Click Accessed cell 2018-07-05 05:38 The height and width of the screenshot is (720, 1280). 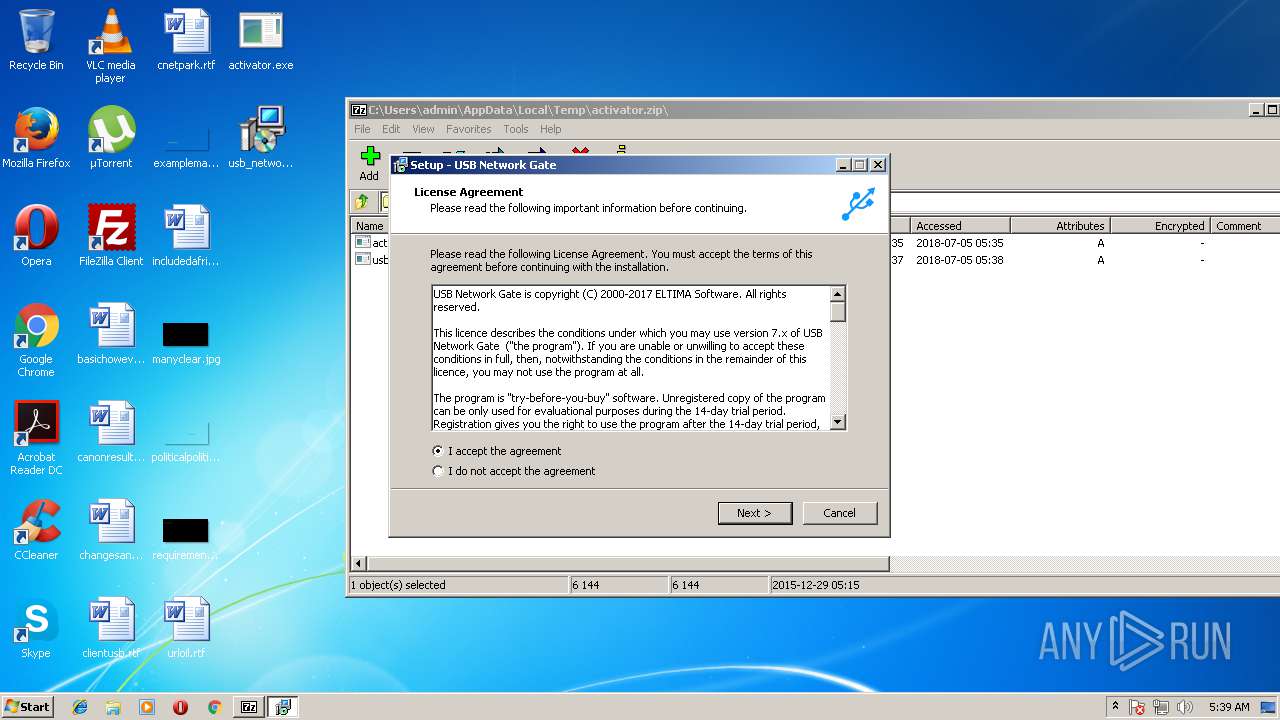click(960, 260)
